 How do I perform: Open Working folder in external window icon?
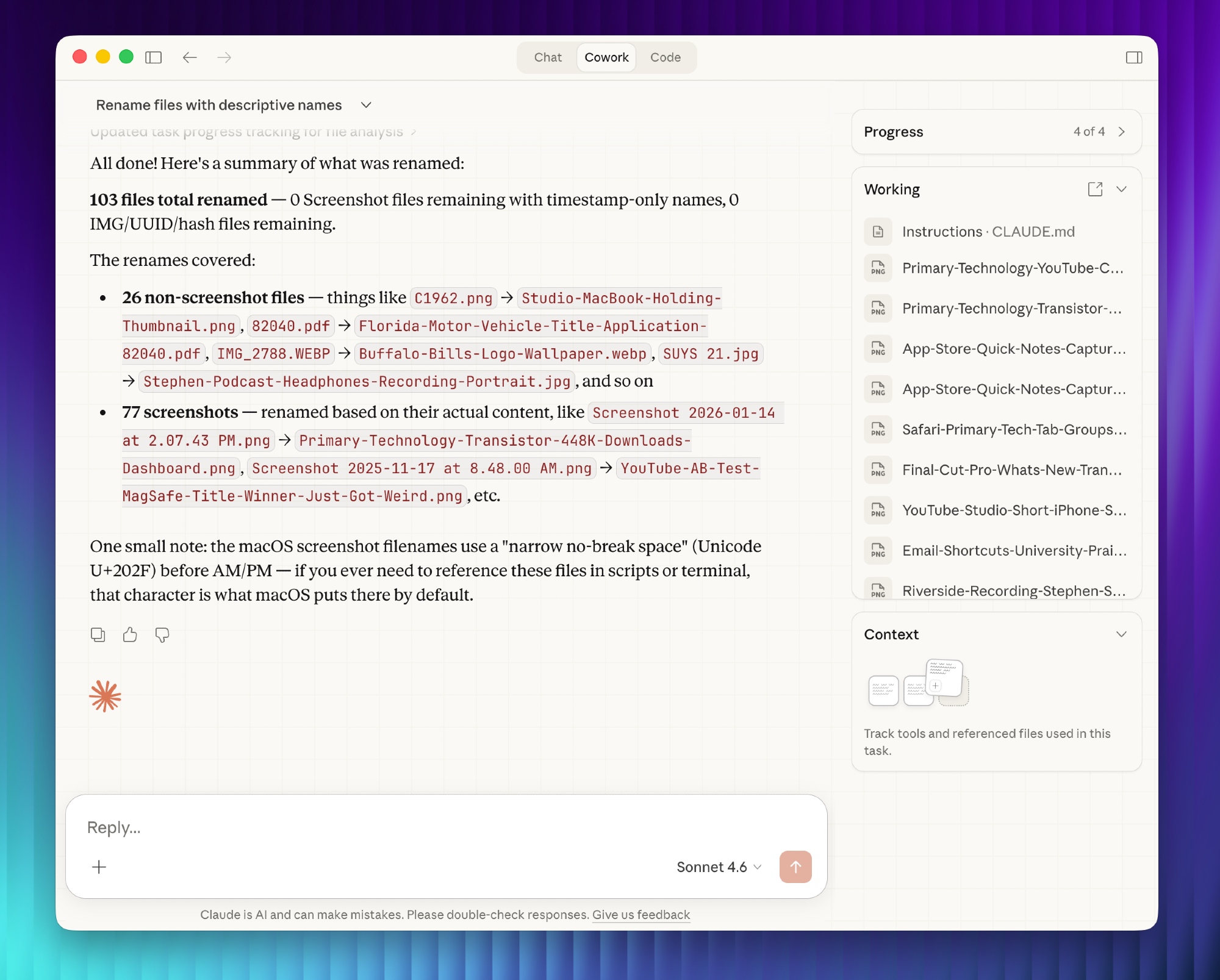tap(1095, 189)
